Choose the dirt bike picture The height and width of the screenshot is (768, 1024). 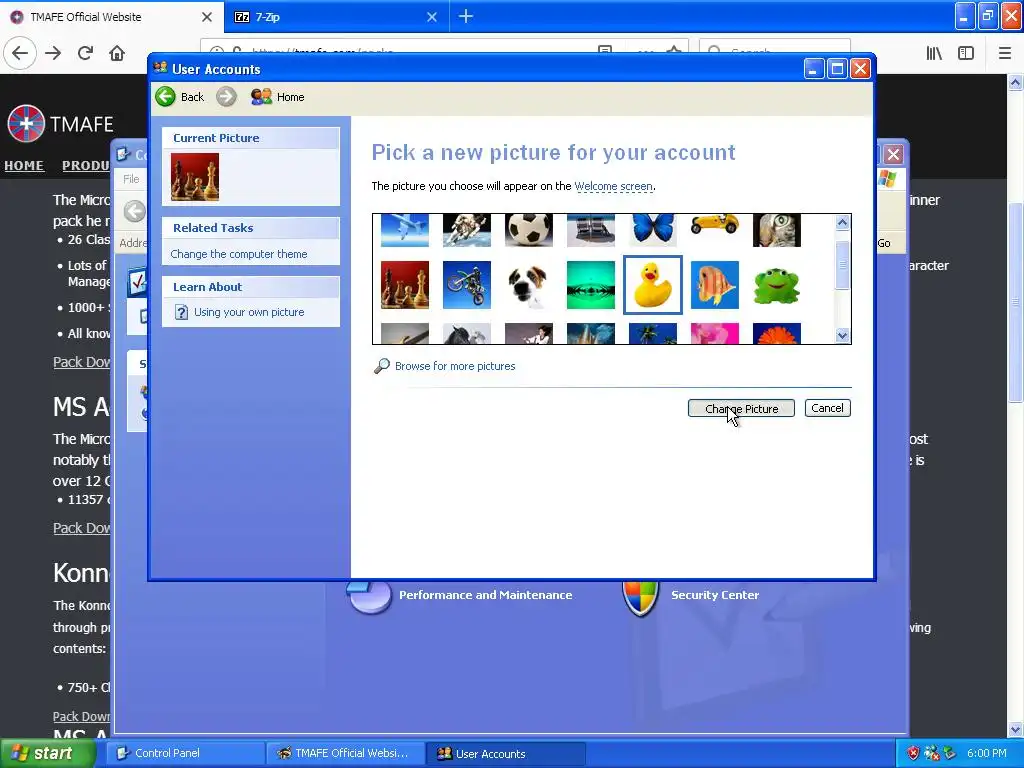[467, 285]
